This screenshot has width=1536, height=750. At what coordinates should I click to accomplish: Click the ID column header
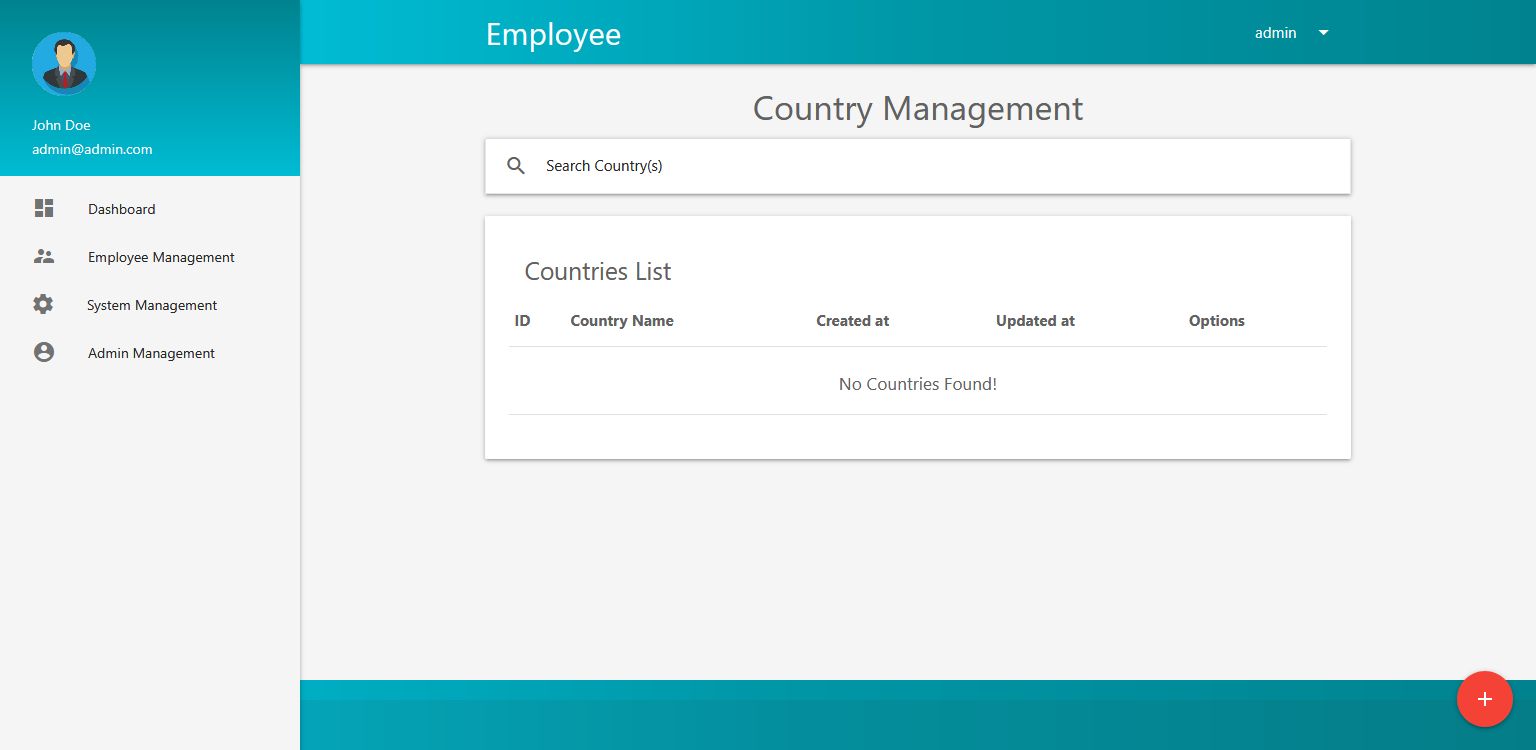click(x=522, y=321)
